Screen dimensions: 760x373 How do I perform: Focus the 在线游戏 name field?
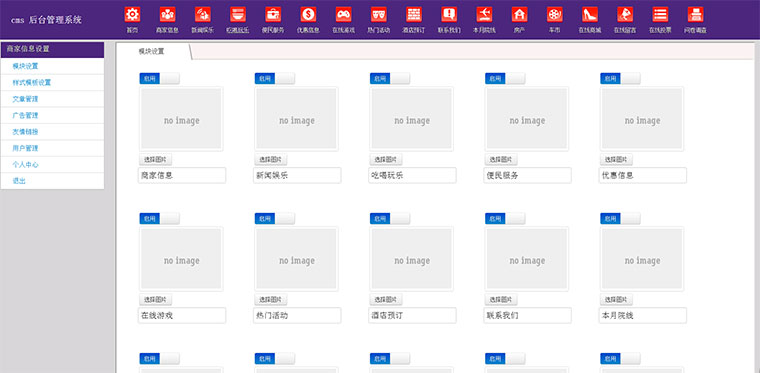coord(182,315)
